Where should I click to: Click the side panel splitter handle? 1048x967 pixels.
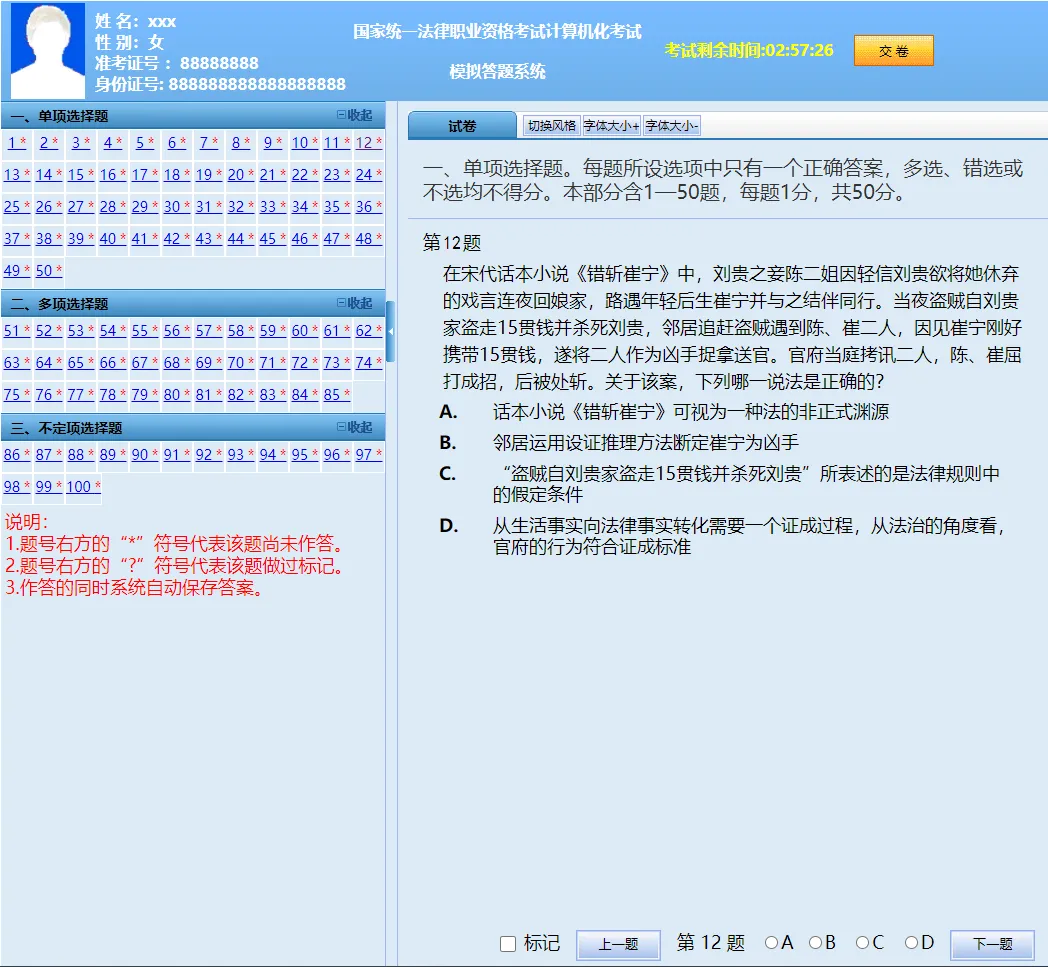click(x=390, y=331)
